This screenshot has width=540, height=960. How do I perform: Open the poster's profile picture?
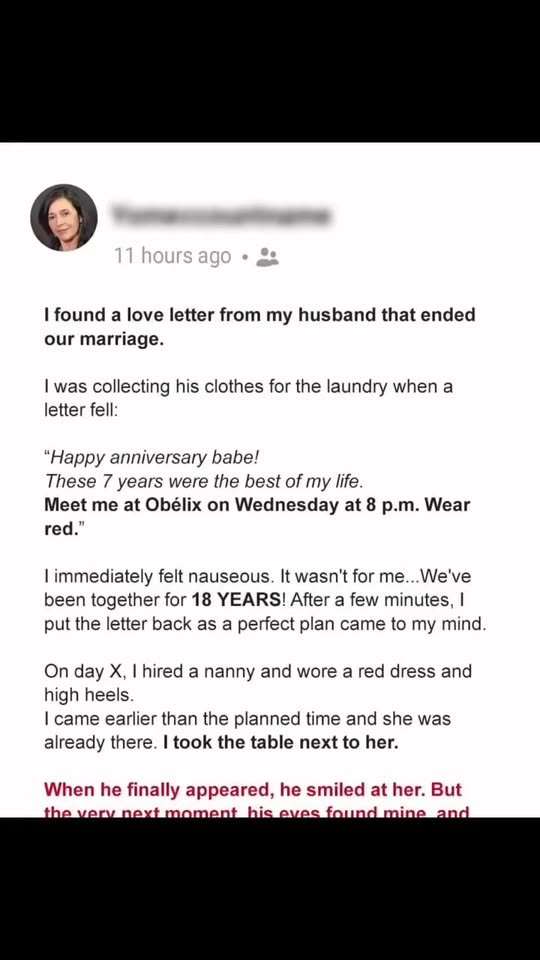pyautogui.click(x=64, y=217)
